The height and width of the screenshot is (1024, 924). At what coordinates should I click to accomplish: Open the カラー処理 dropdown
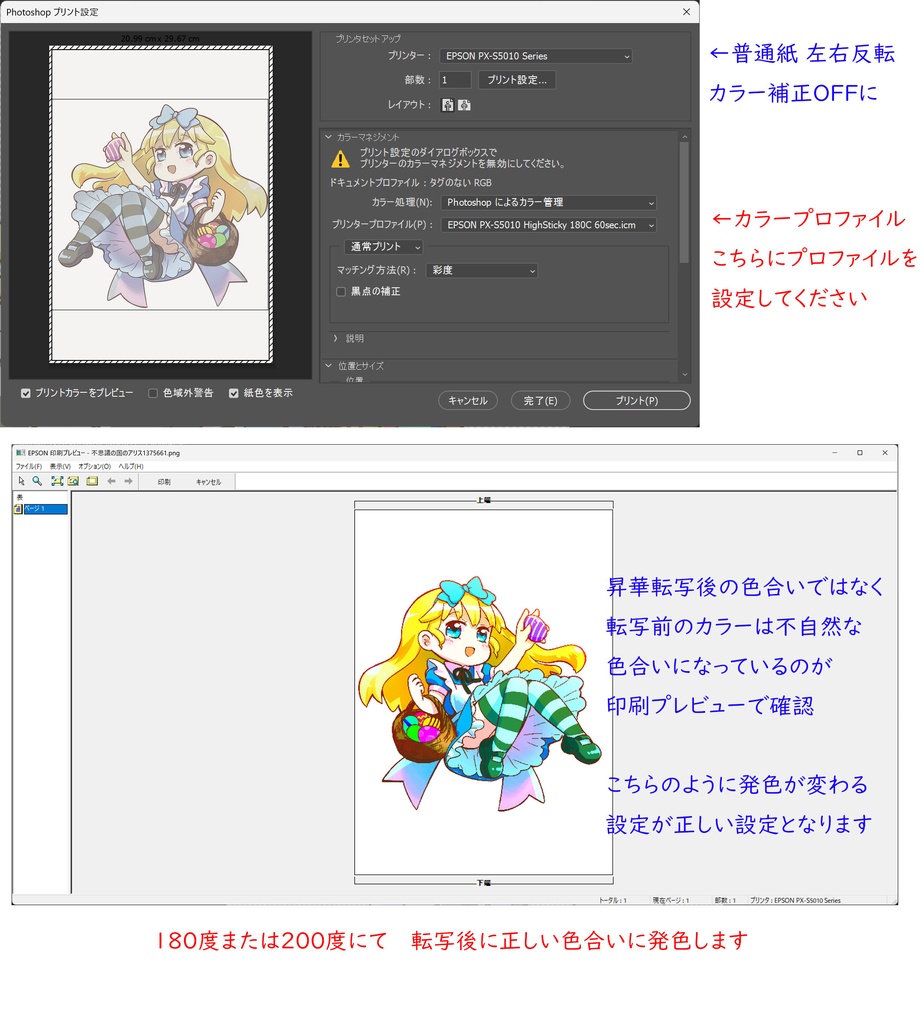coord(549,202)
